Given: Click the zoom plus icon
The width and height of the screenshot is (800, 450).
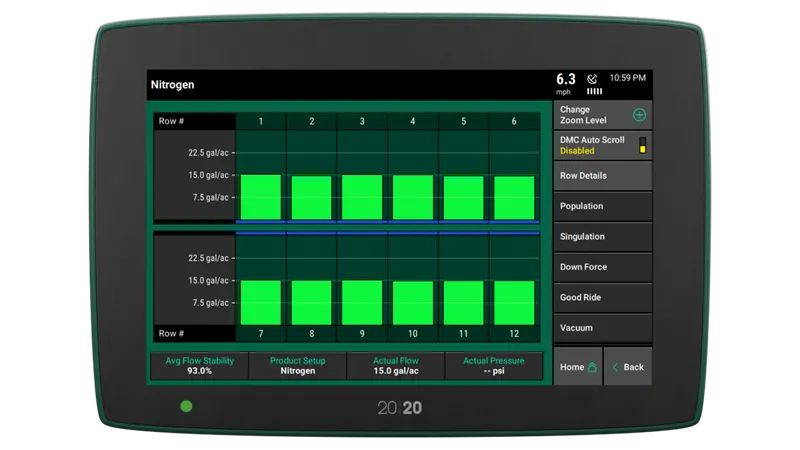Looking at the screenshot, I should pyautogui.click(x=639, y=115).
